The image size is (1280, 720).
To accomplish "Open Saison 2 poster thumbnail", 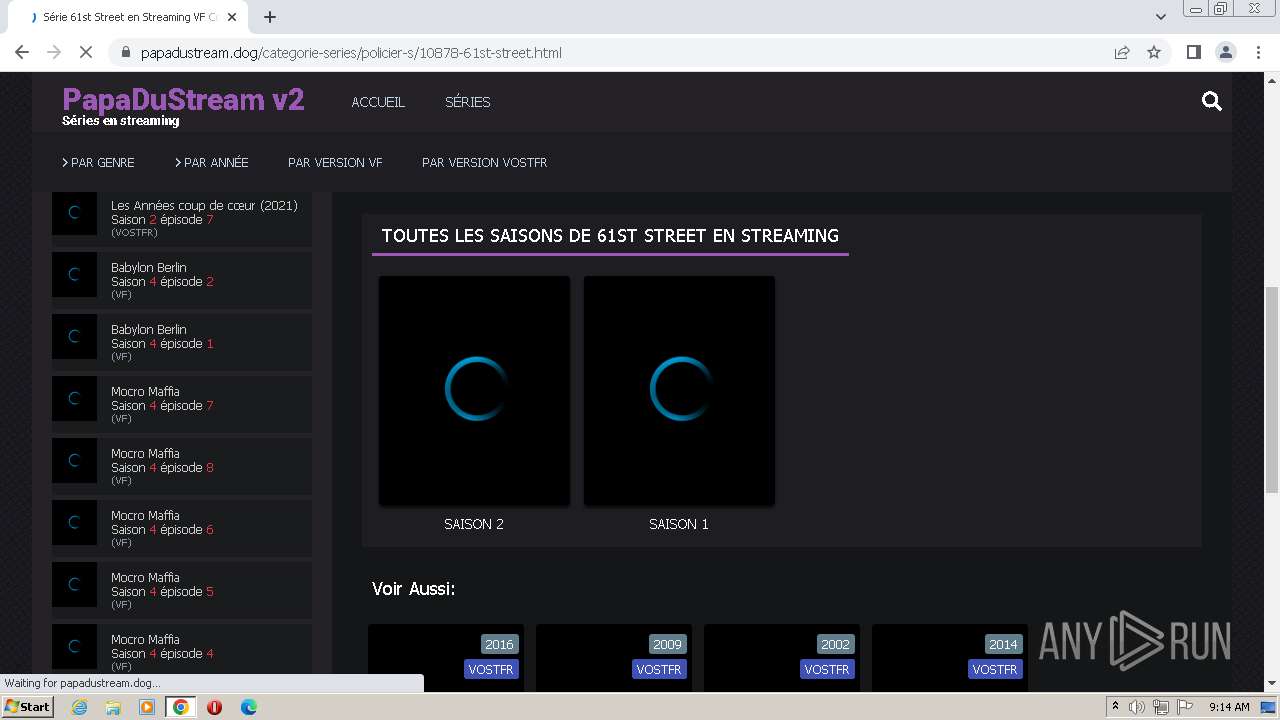I will pyautogui.click(x=474, y=391).
